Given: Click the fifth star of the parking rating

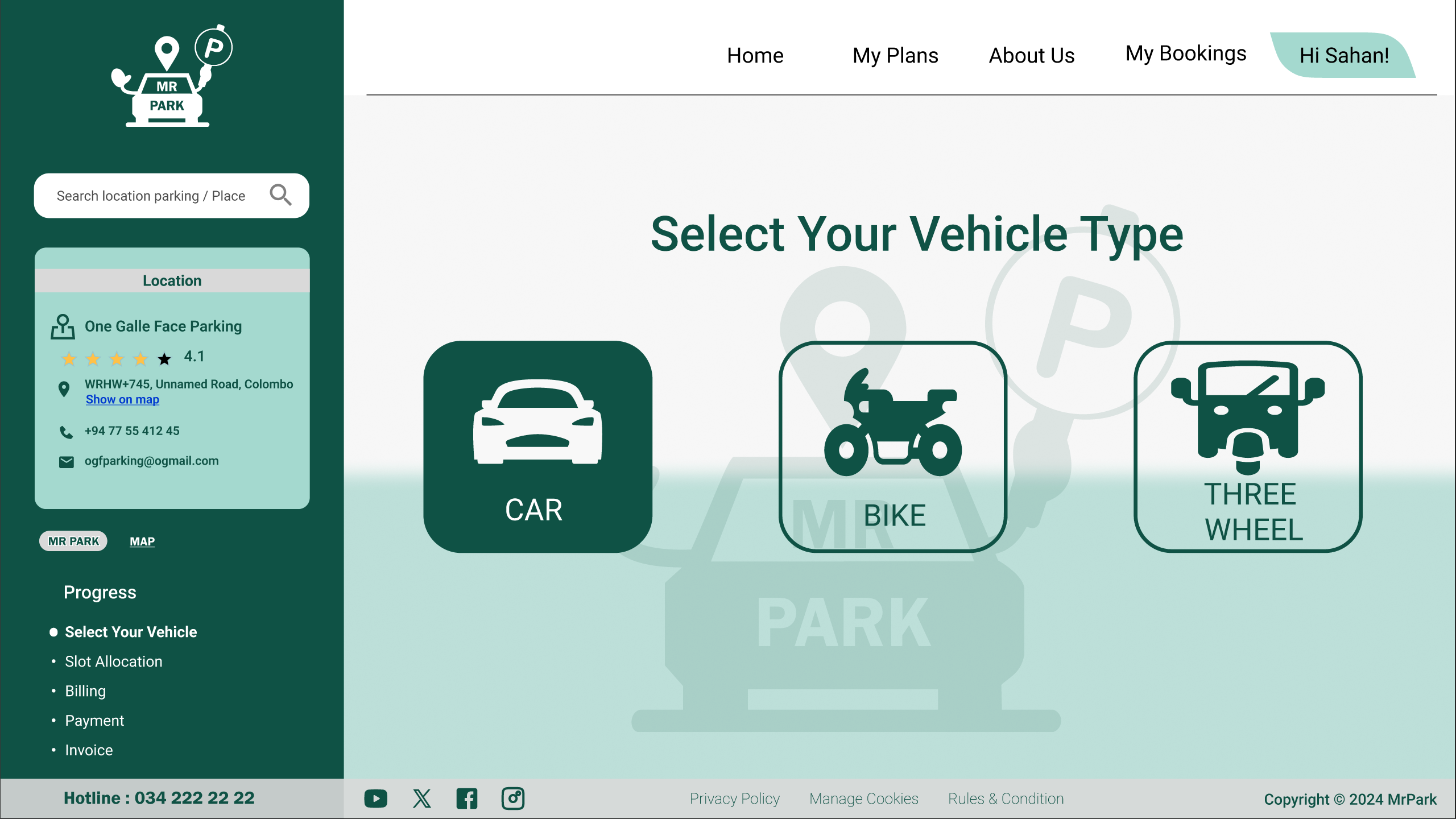Looking at the screenshot, I should point(164,359).
